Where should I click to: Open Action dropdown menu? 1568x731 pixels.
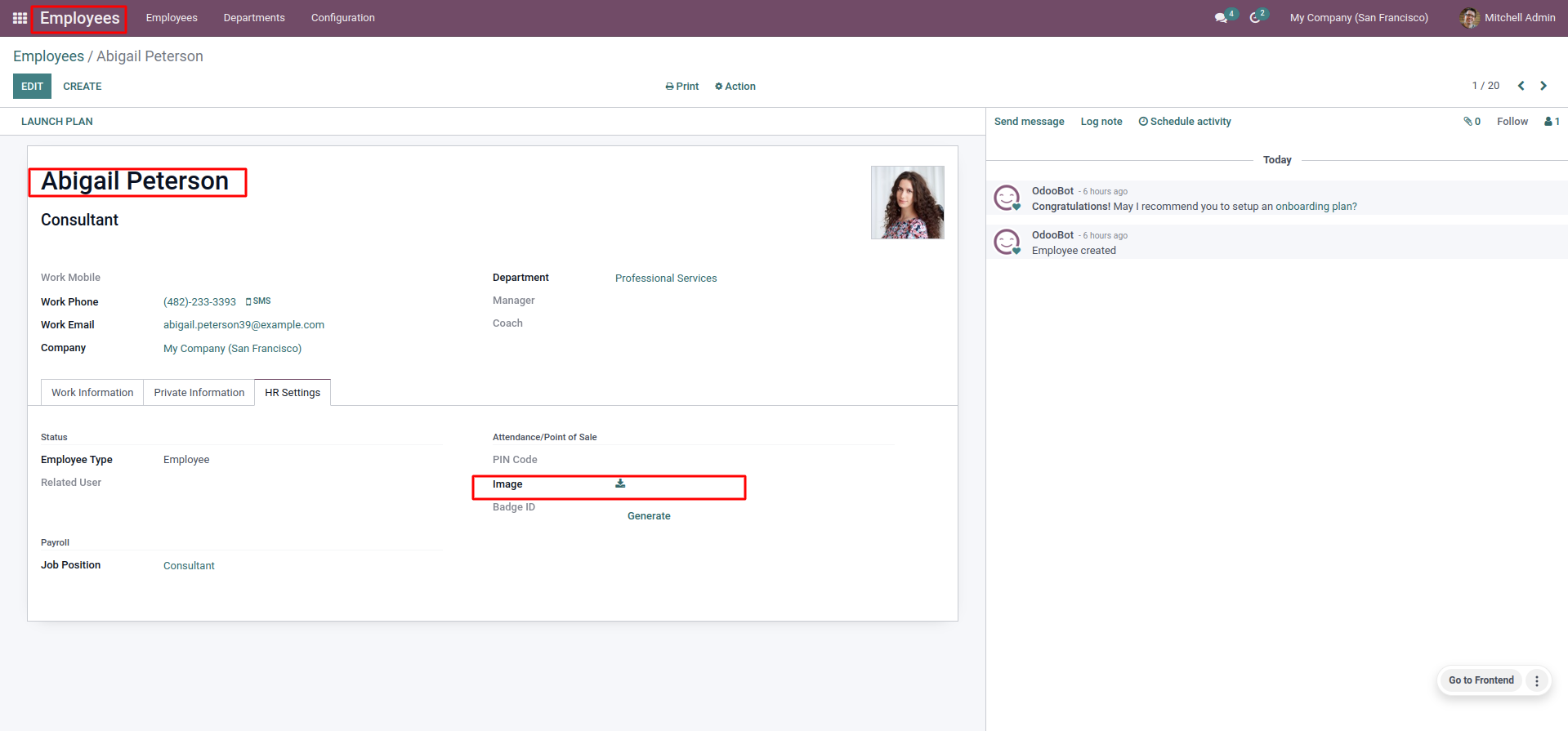click(735, 87)
